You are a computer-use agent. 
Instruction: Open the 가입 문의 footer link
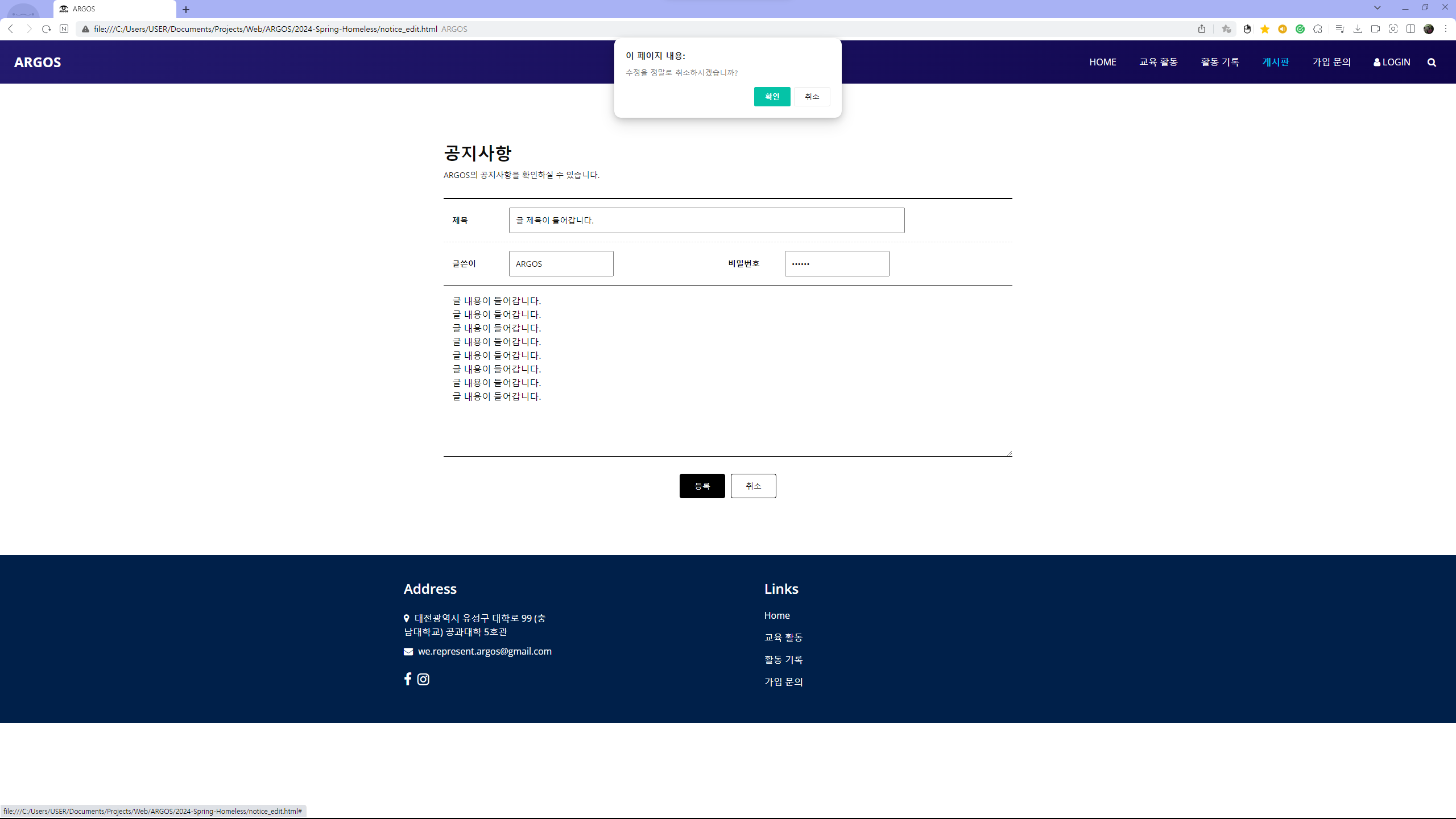click(x=783, y=682)
